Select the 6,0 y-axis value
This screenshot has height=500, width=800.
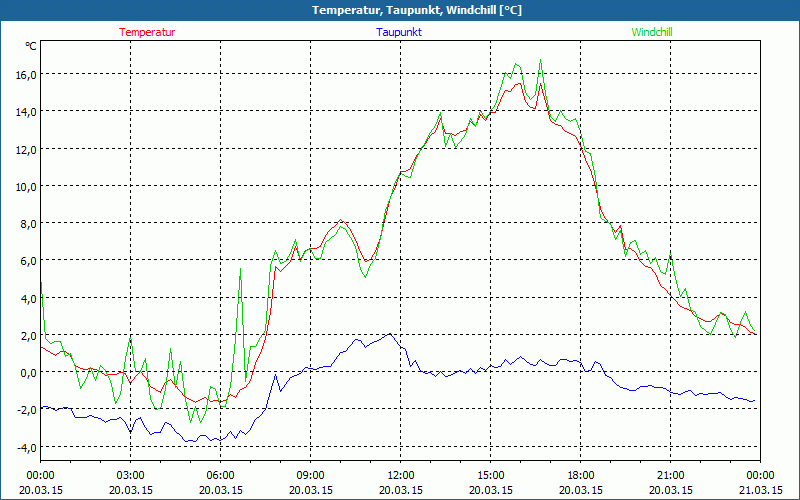click(x=28, y=261)
